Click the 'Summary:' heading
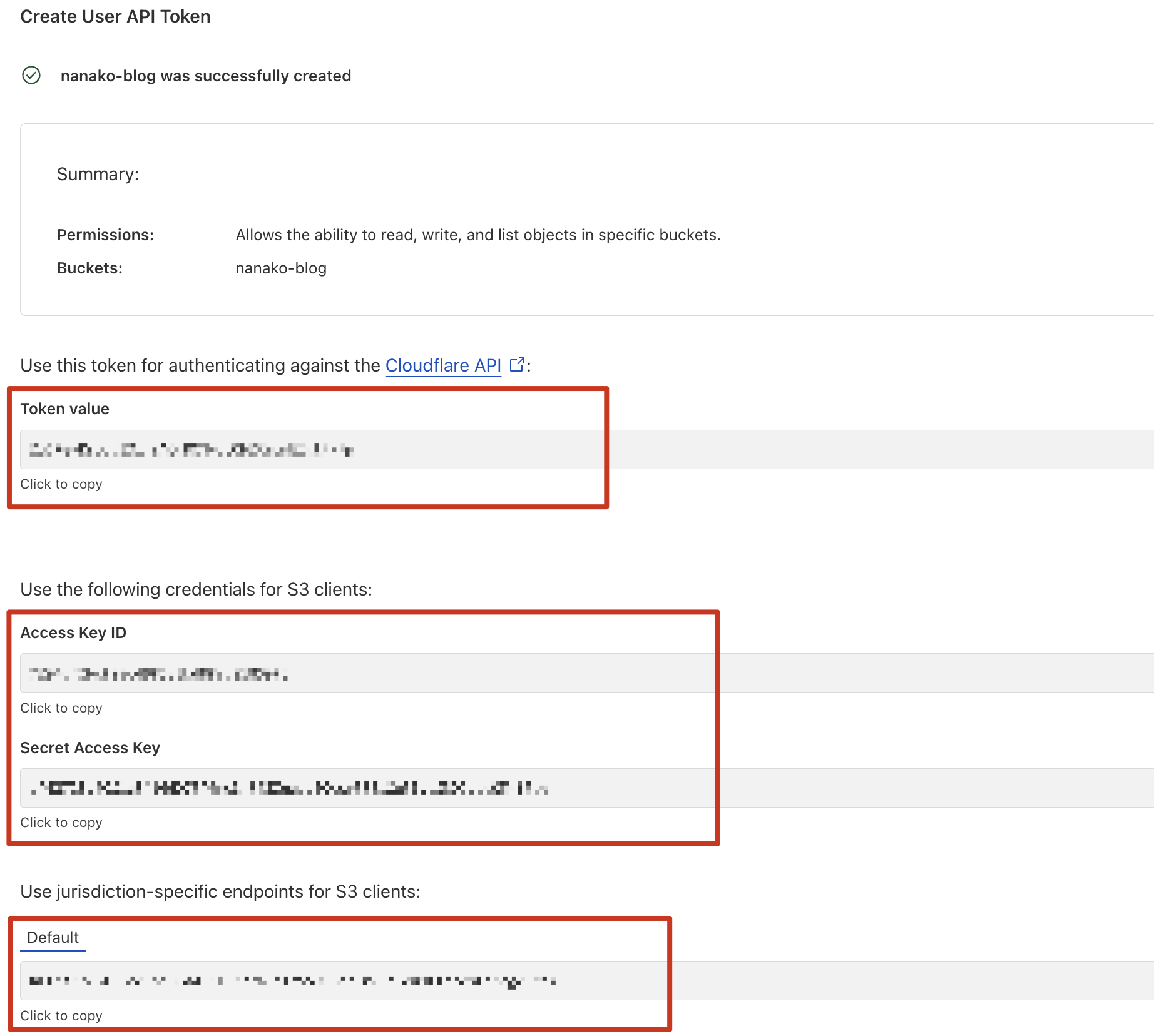 (98, 174)
